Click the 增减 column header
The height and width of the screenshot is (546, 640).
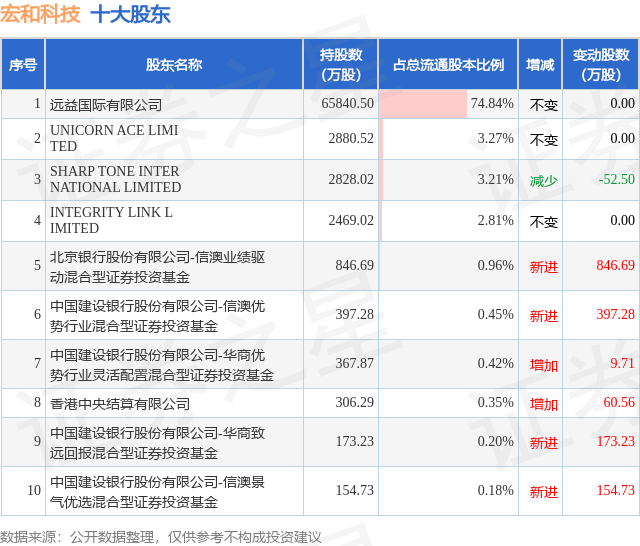tap(540, 64)
